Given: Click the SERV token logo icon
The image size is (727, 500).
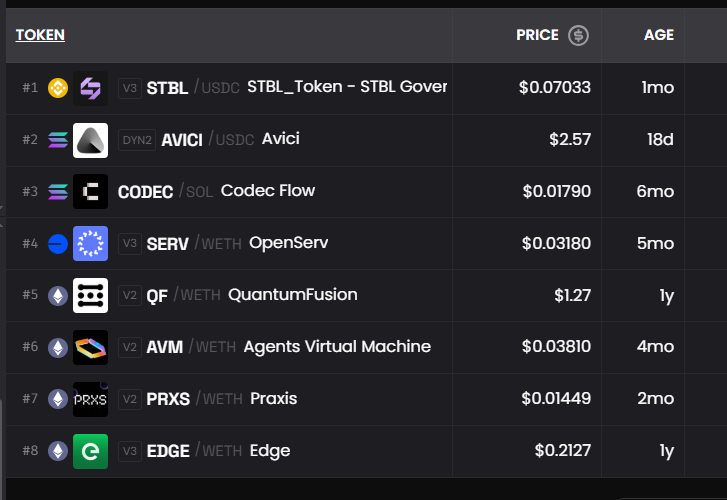Looking at the screenshot, I should click(x=90, y=243).
